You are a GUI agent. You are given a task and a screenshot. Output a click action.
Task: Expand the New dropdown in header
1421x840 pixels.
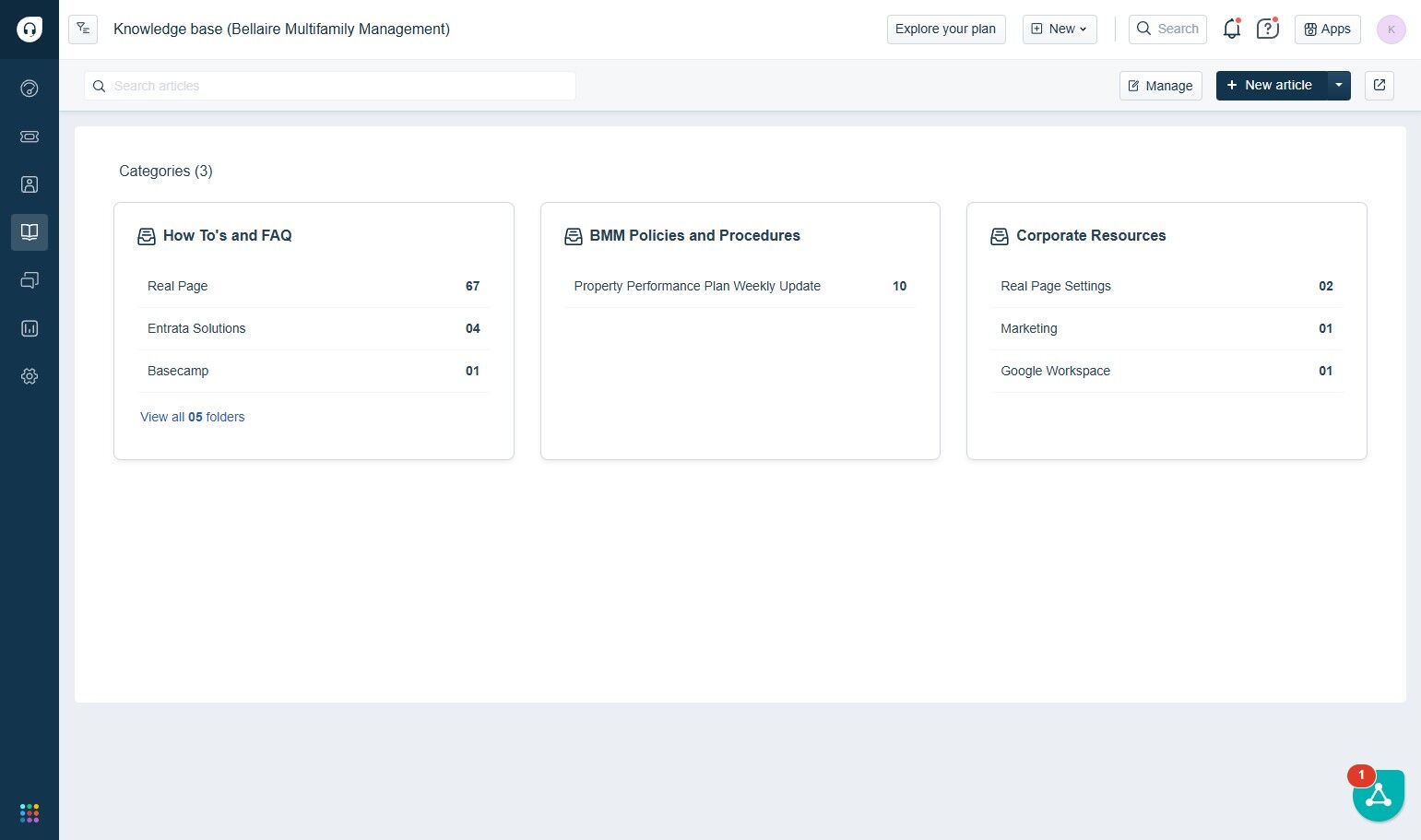(1060, 29)
